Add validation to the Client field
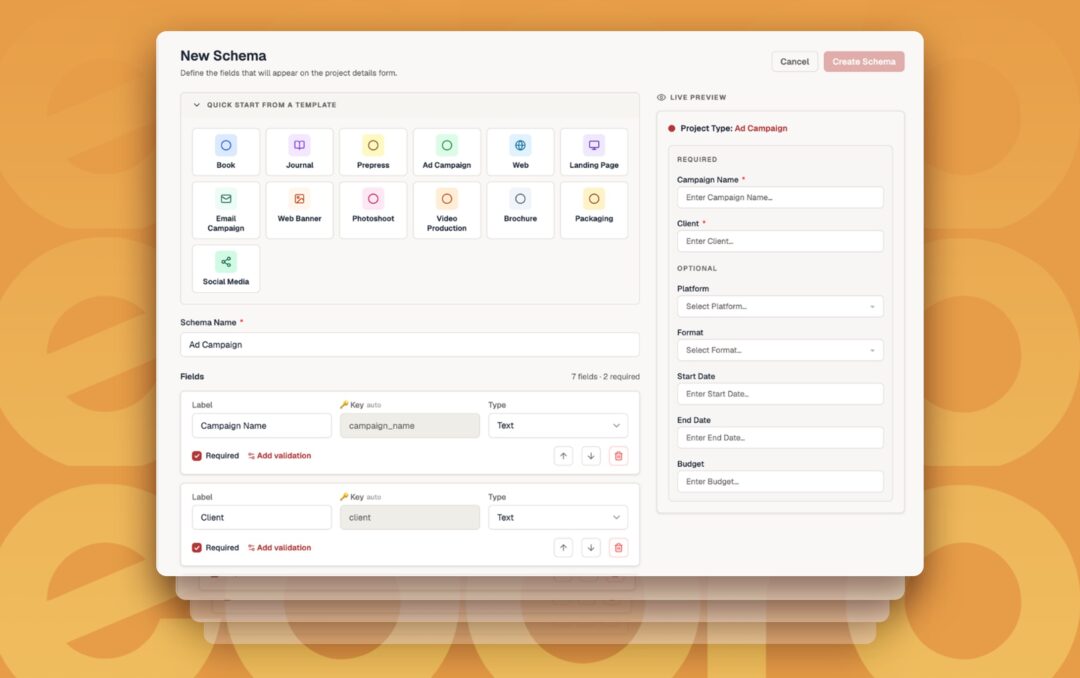The width and height of the screenshot is (1080, 678). click(280, 548)
